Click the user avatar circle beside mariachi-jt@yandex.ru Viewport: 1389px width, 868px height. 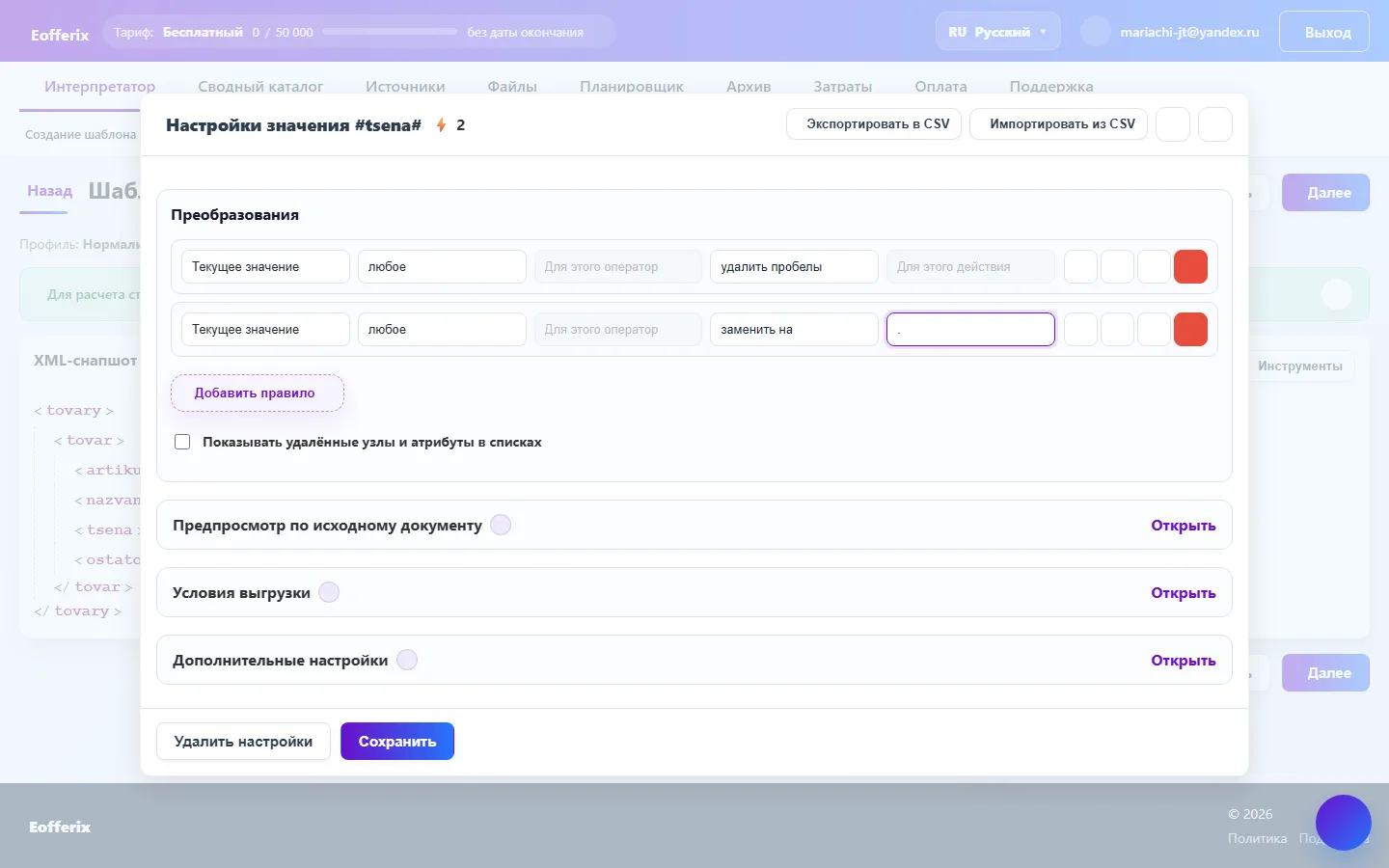click(x=1096, y=32)
